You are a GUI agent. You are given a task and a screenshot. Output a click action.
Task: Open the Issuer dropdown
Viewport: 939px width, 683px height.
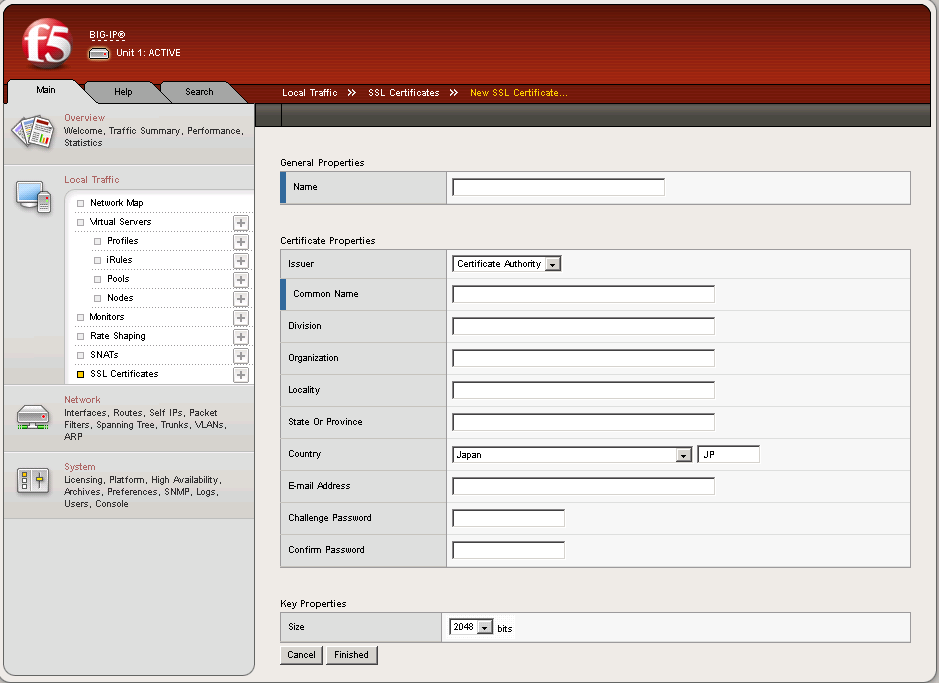tap(507, 264)
